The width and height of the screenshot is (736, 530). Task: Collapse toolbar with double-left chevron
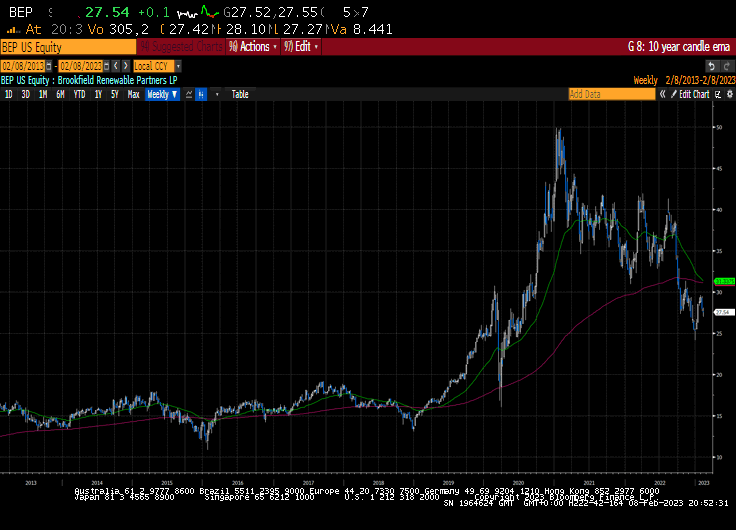point(662,94)
